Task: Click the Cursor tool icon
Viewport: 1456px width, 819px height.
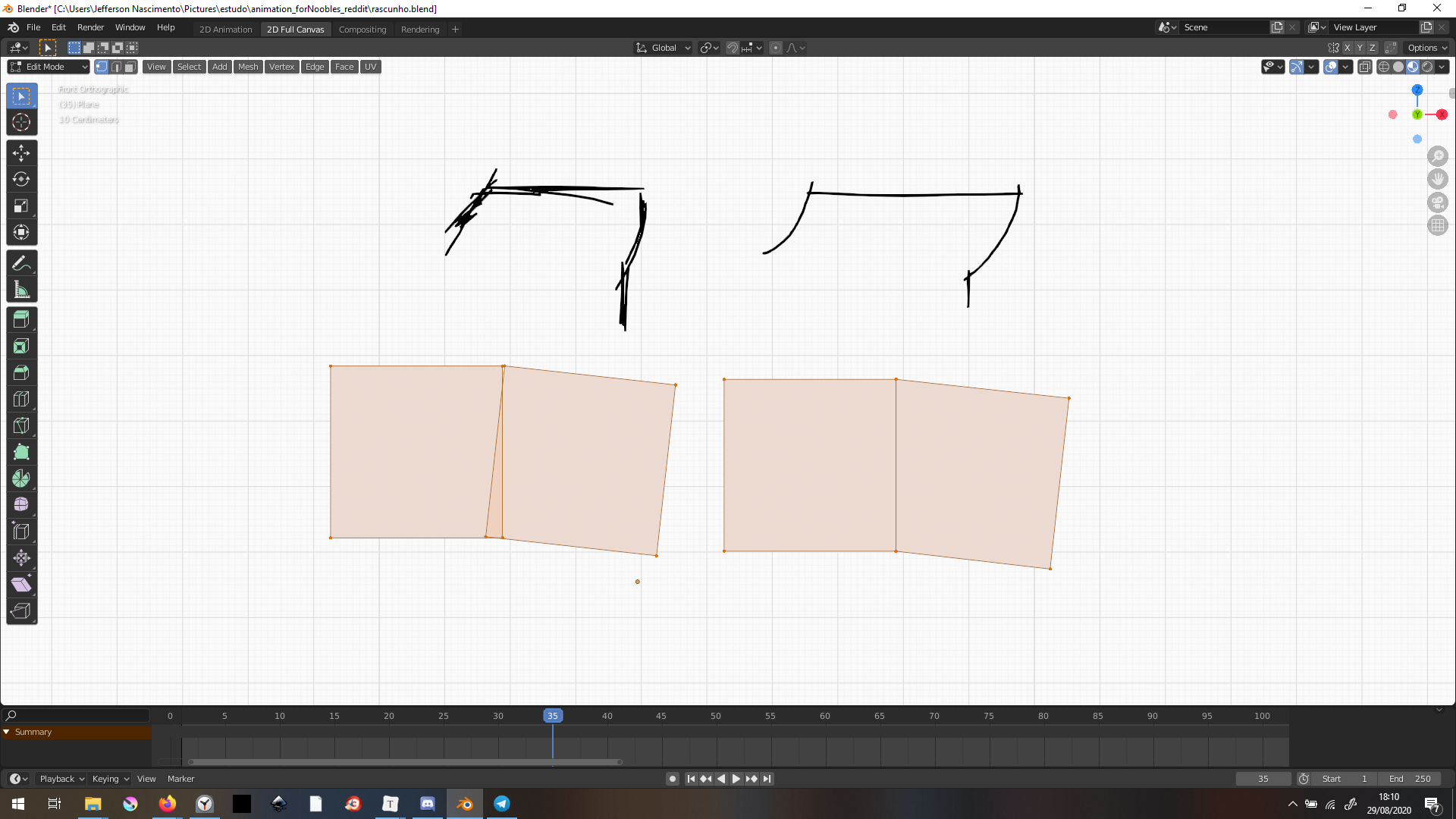Action: click(x=21, y=122)
